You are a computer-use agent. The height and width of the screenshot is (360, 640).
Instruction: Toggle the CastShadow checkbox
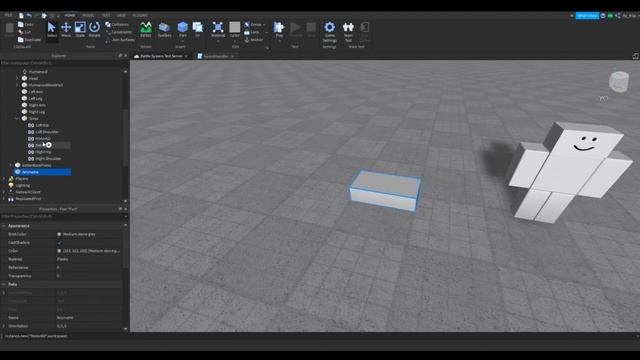point(60,242)
